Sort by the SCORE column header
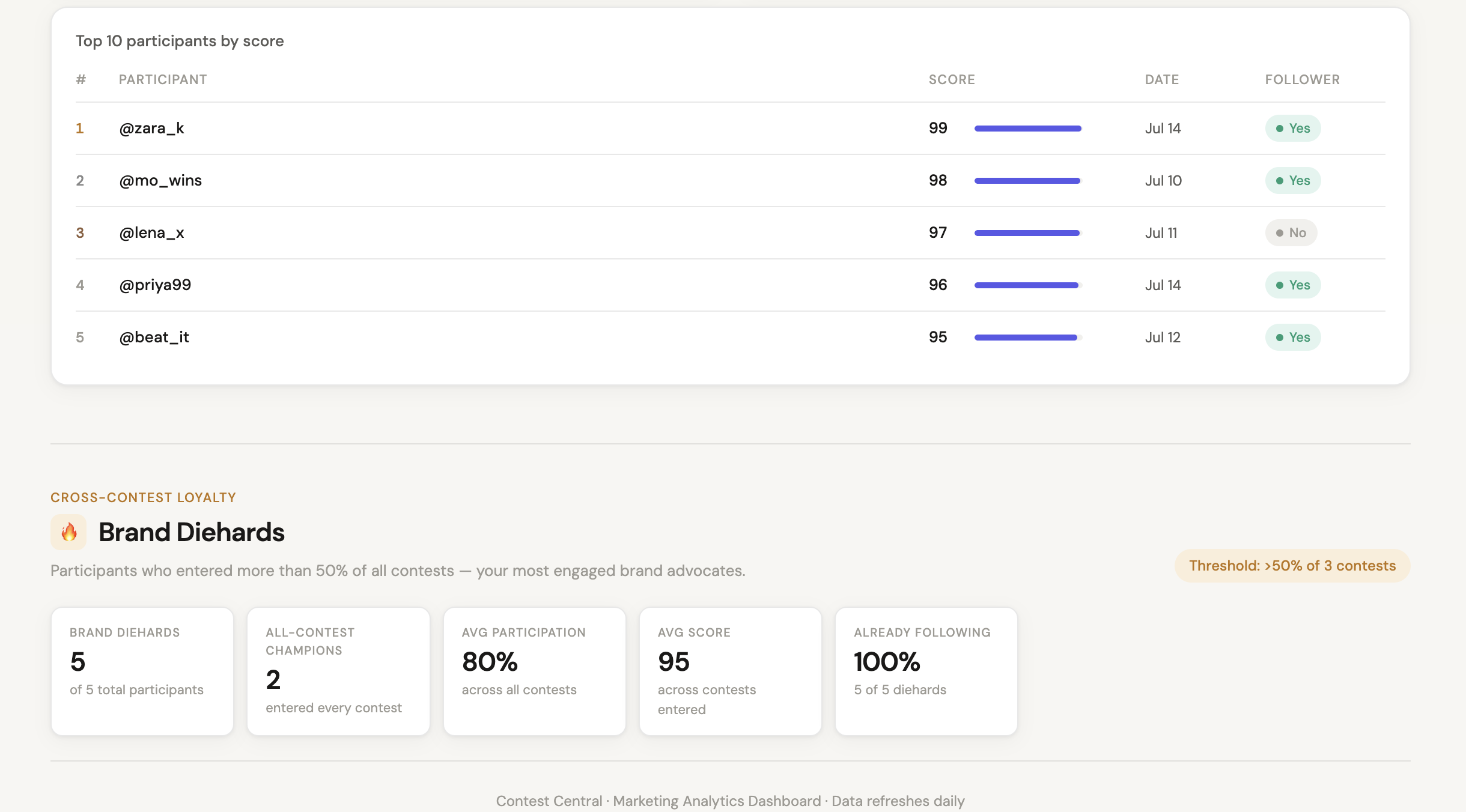Screen dimensions: 1466x812 (952, 79)
